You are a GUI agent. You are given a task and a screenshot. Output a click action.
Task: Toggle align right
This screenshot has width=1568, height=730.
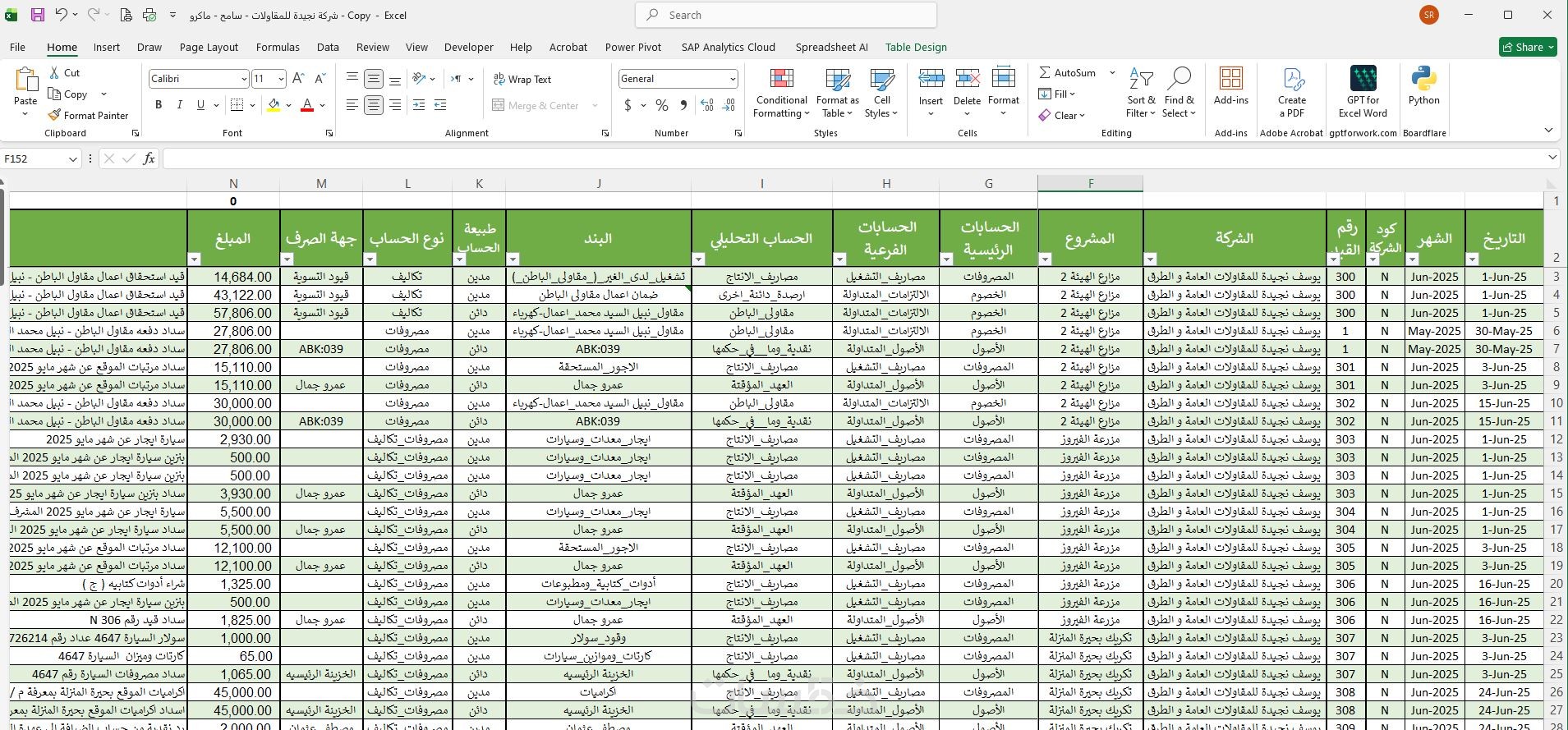coord(395,105)
